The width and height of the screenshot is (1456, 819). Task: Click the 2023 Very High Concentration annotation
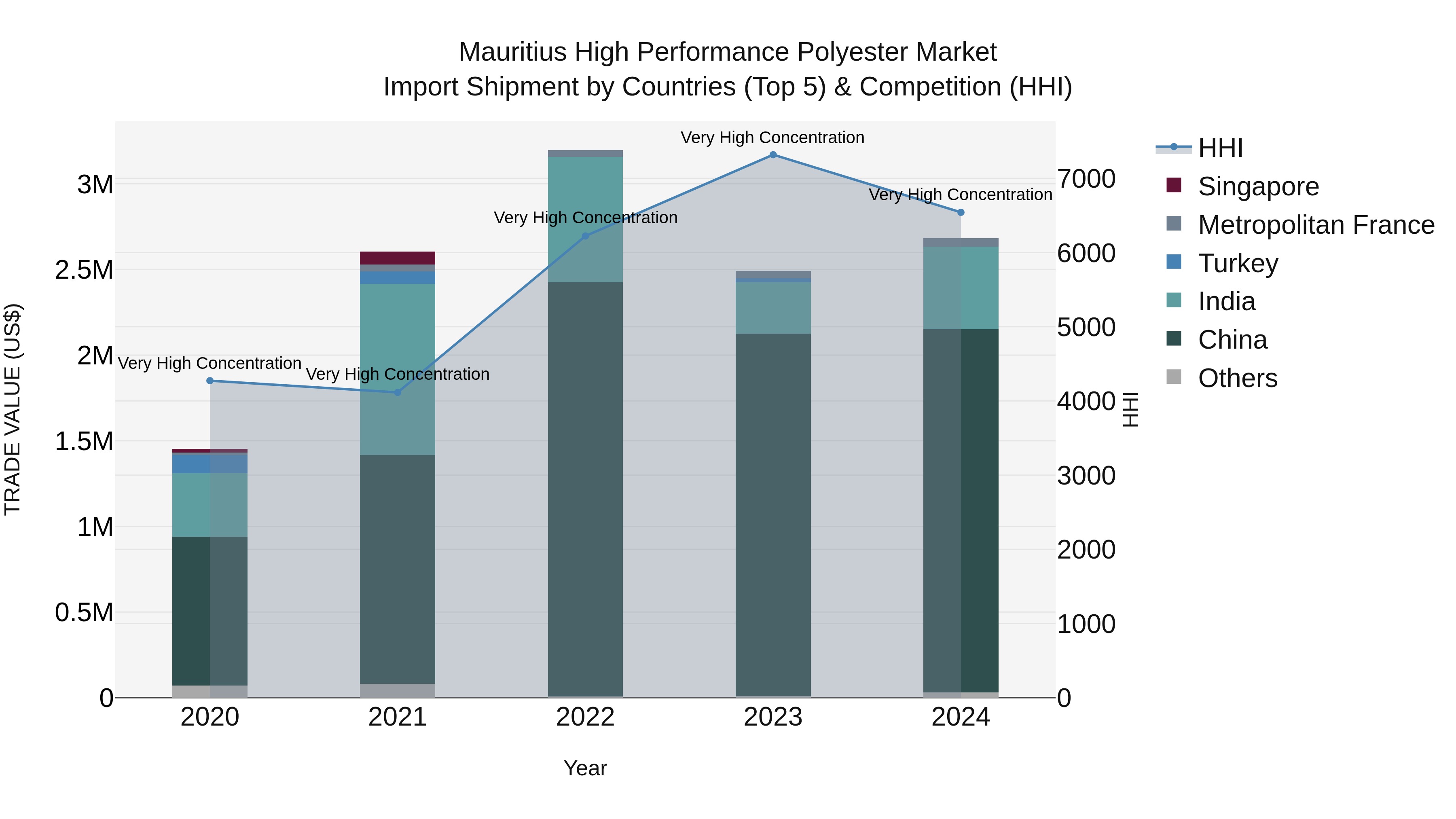point(772,138)
